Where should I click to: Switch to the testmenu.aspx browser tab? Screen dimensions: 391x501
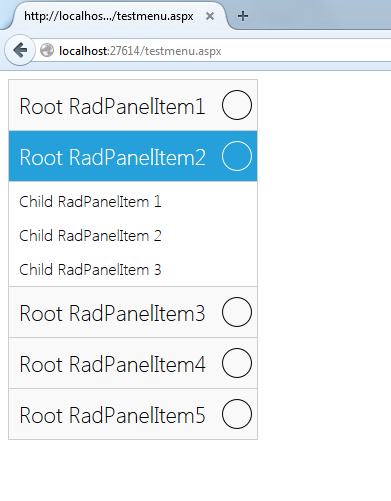(x=108, y=16)
